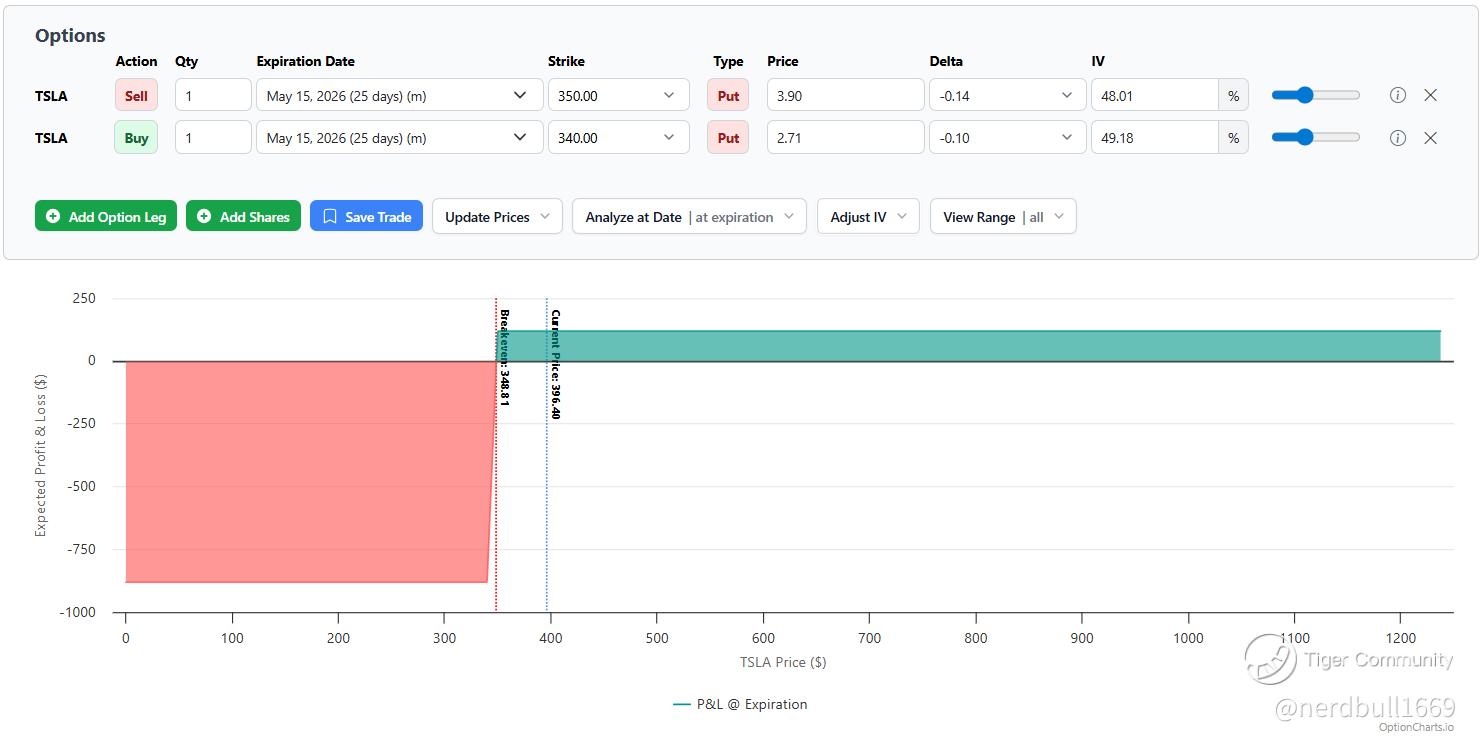Click the plus icon on Add Shares
The width and height of the screenshot is (1484, 741).
(x=204, y=216)
